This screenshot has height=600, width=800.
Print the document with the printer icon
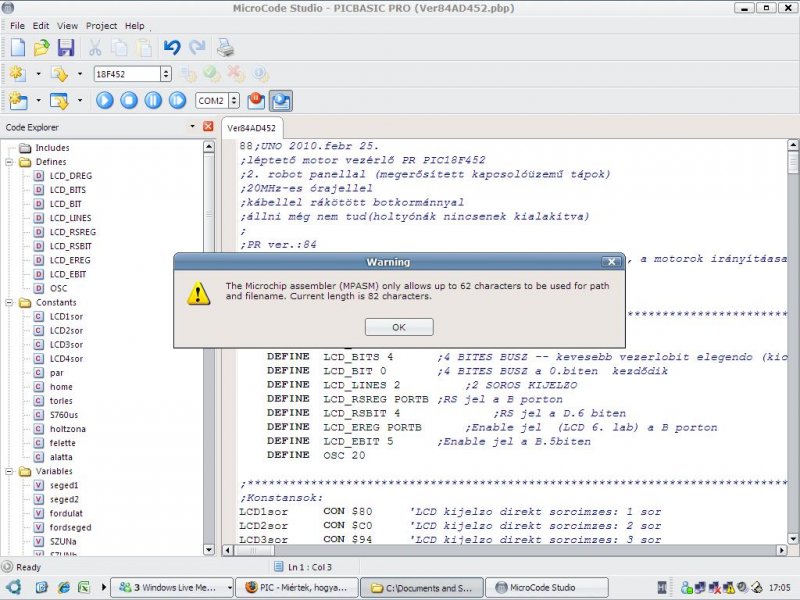click(225, 47)
